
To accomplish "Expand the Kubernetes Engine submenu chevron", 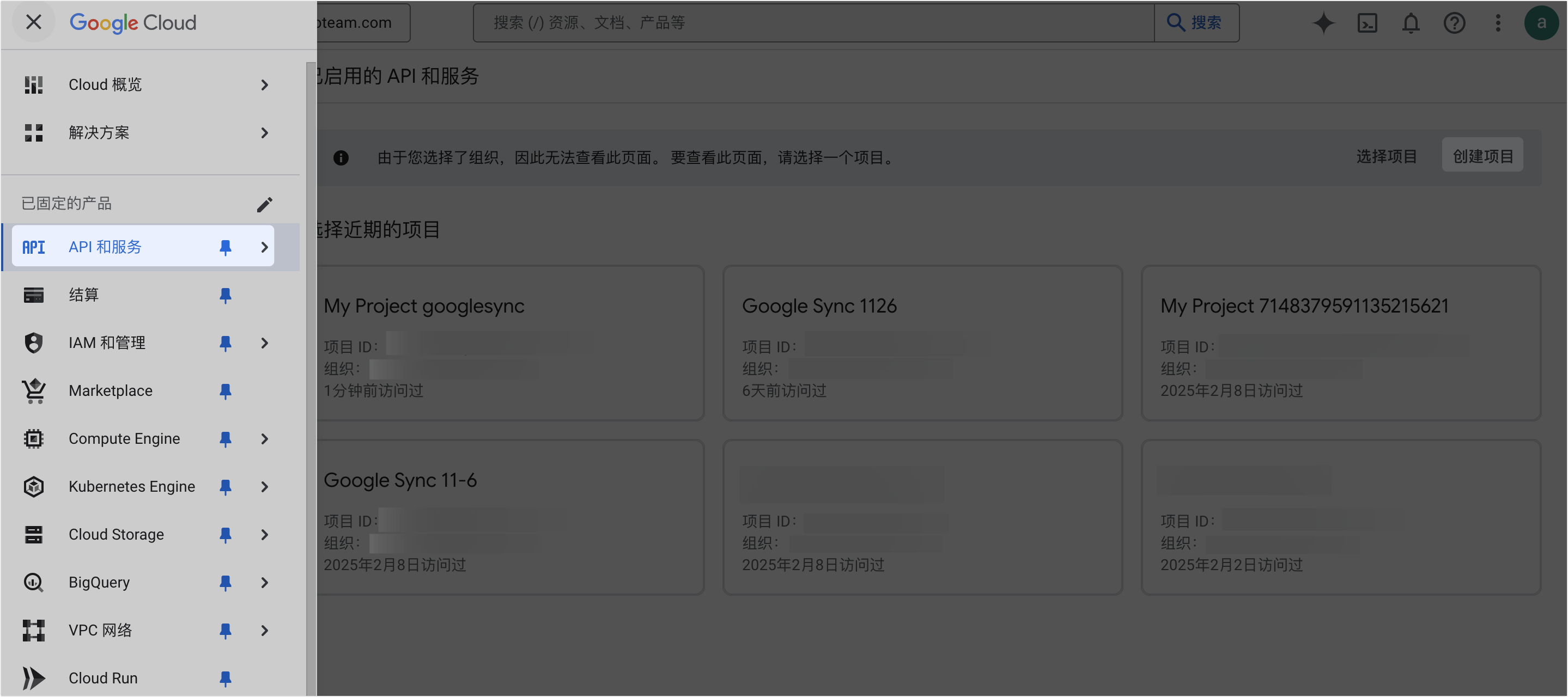I will [x=264, y=487].
